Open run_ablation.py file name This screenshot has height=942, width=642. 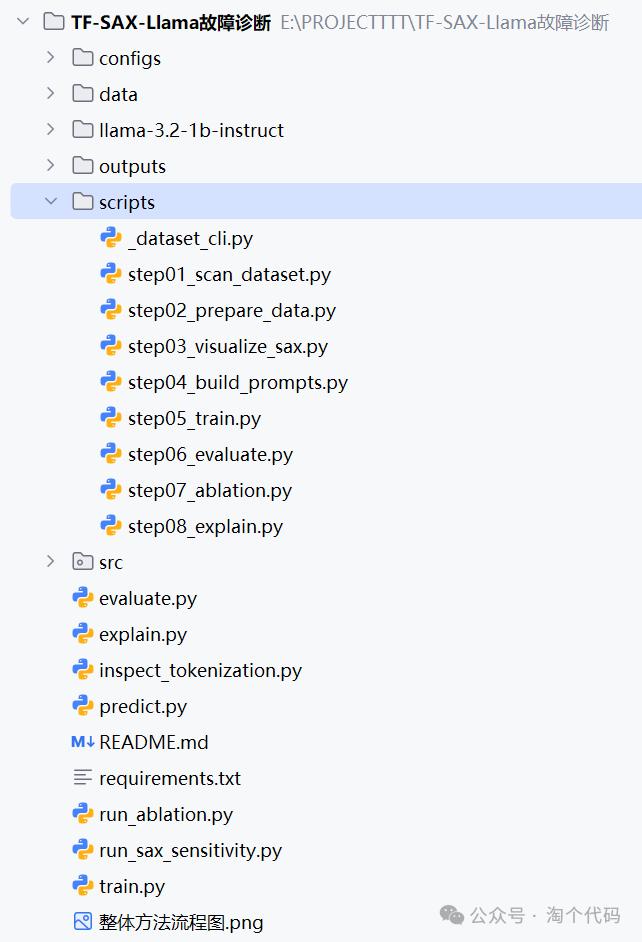[x=166, y=815]
